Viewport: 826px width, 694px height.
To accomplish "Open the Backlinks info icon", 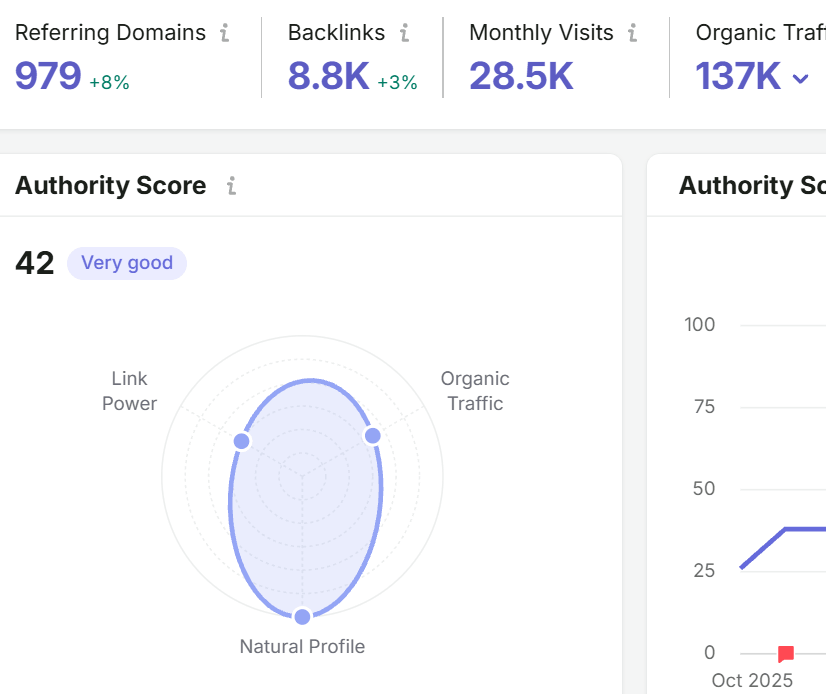I will [x=405, y=33].
